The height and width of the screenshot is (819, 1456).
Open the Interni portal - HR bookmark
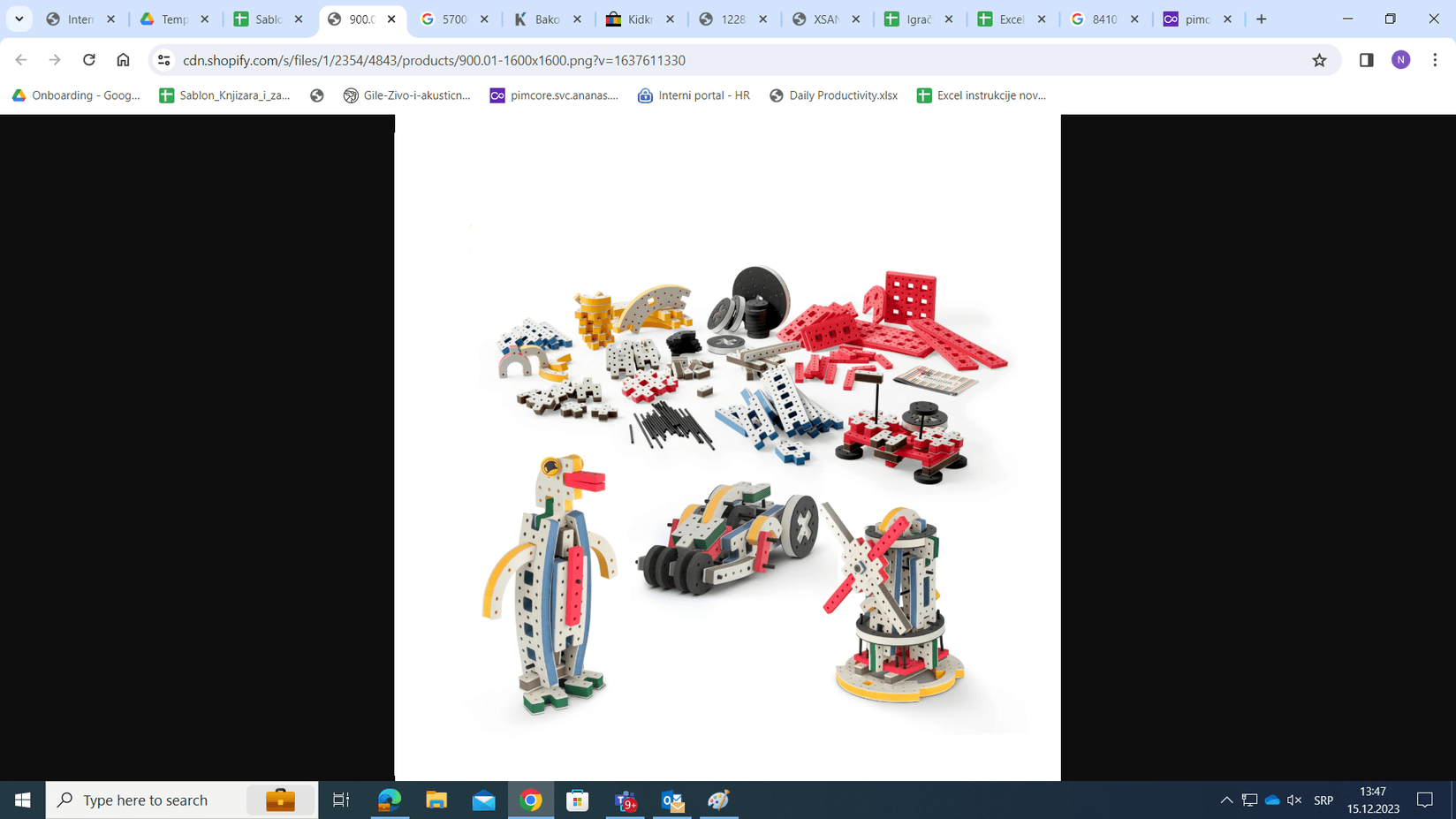point(694,95)
